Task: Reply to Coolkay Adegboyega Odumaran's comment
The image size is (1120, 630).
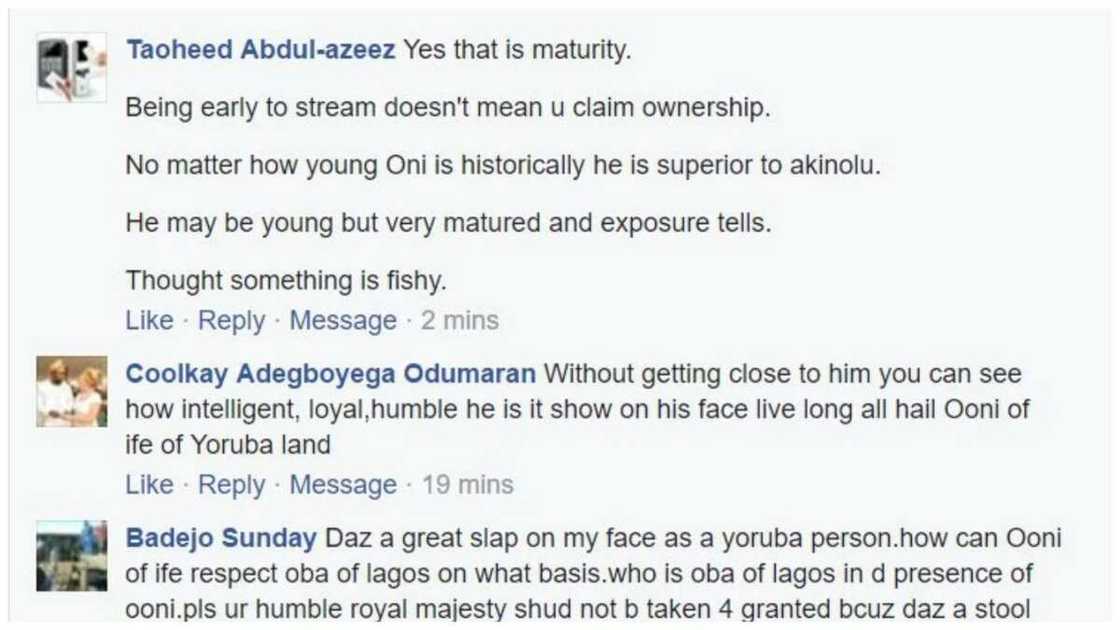Action: coord(232,484)
